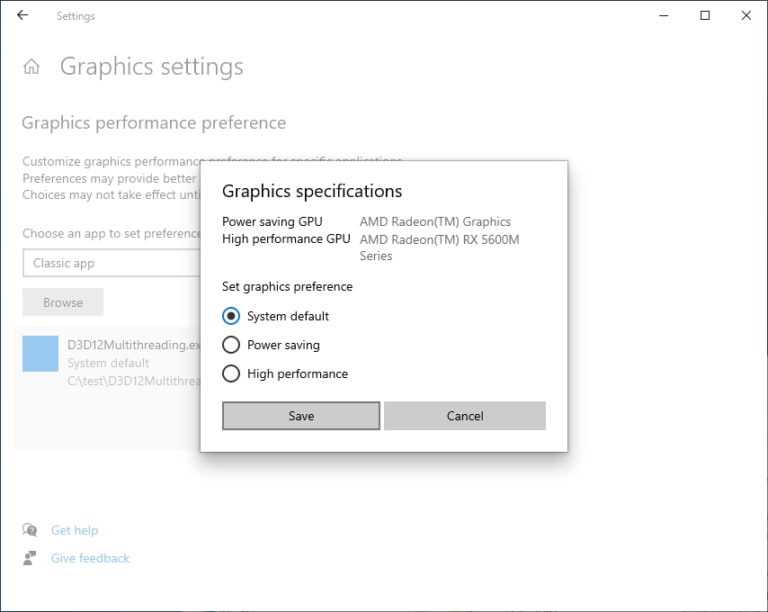The height and width of the screenshot is (612, 768).
Task: Go to Settings home via house icon
Action: (x=32, y=67)
